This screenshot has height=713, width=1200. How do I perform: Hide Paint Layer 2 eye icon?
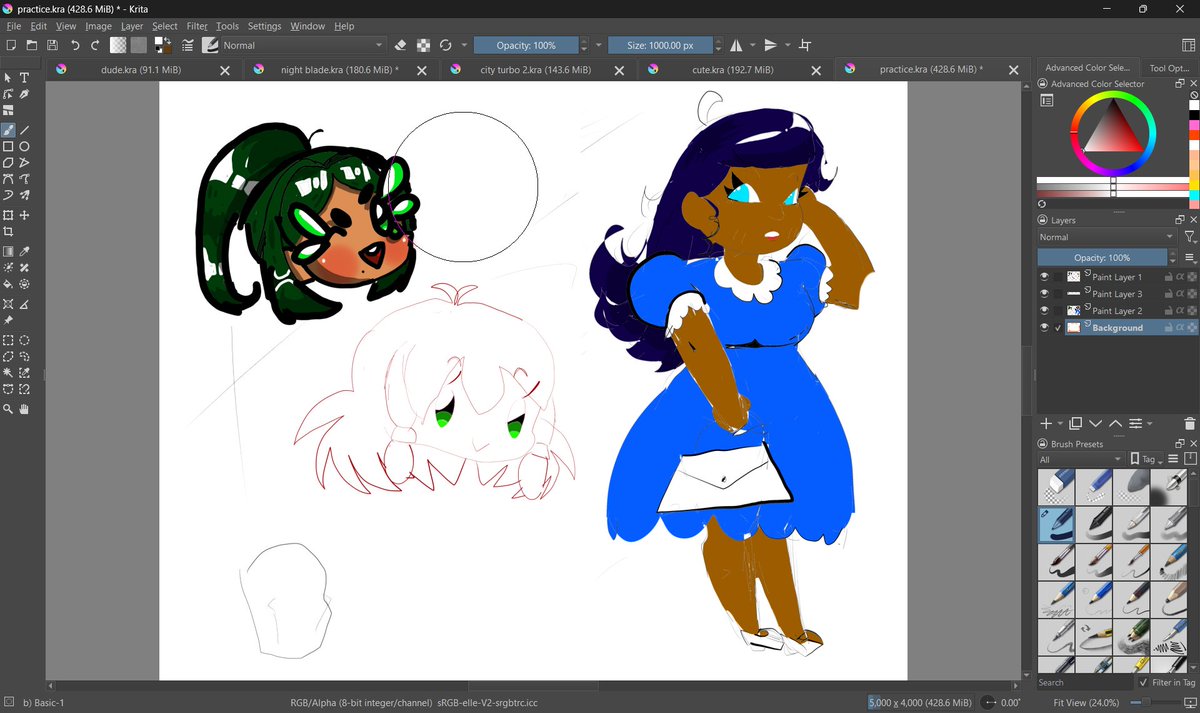pos(1045,311)
